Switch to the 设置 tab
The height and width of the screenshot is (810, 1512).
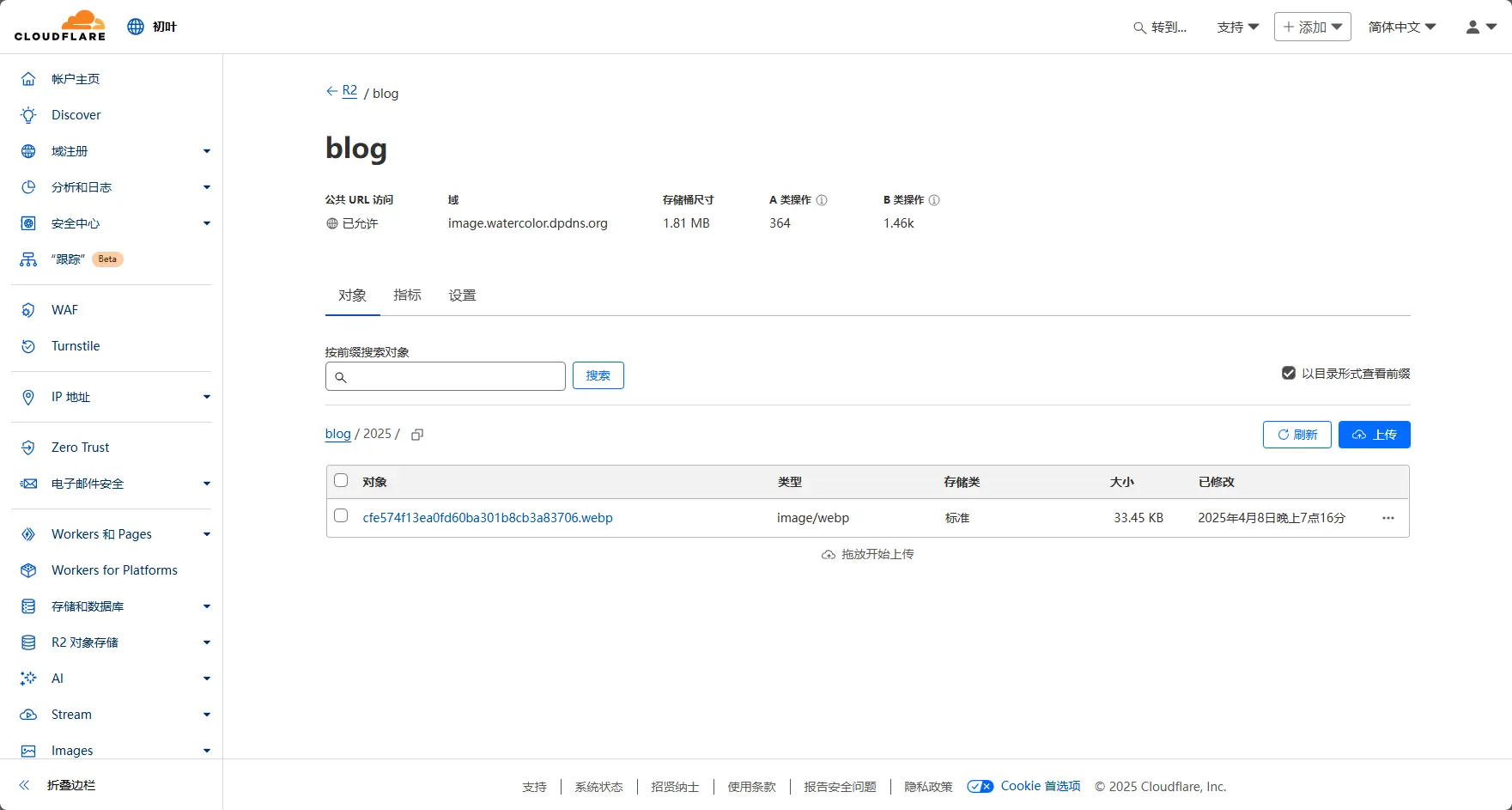coord(462,295)
